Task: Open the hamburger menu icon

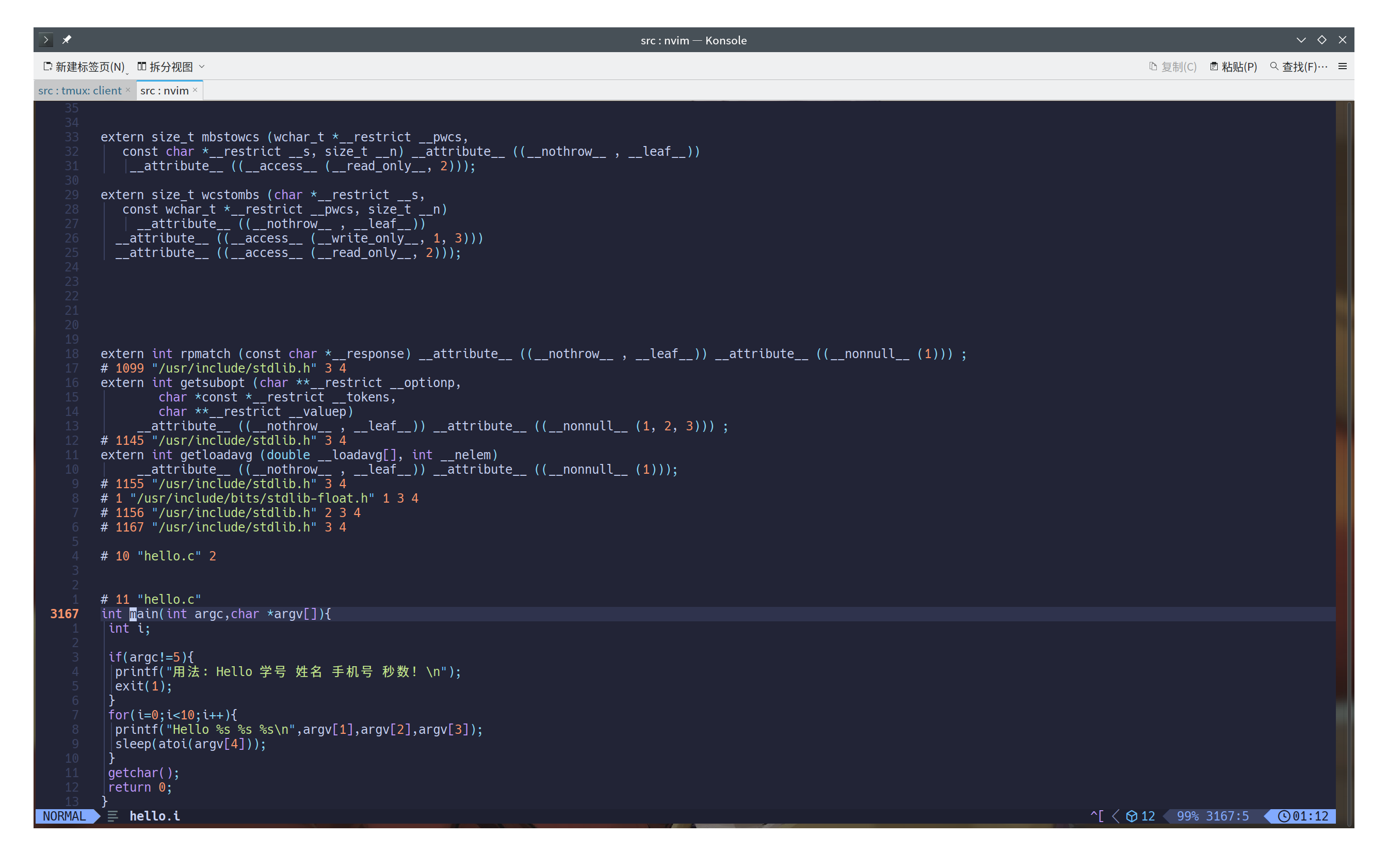Action: coord(1342,67)
